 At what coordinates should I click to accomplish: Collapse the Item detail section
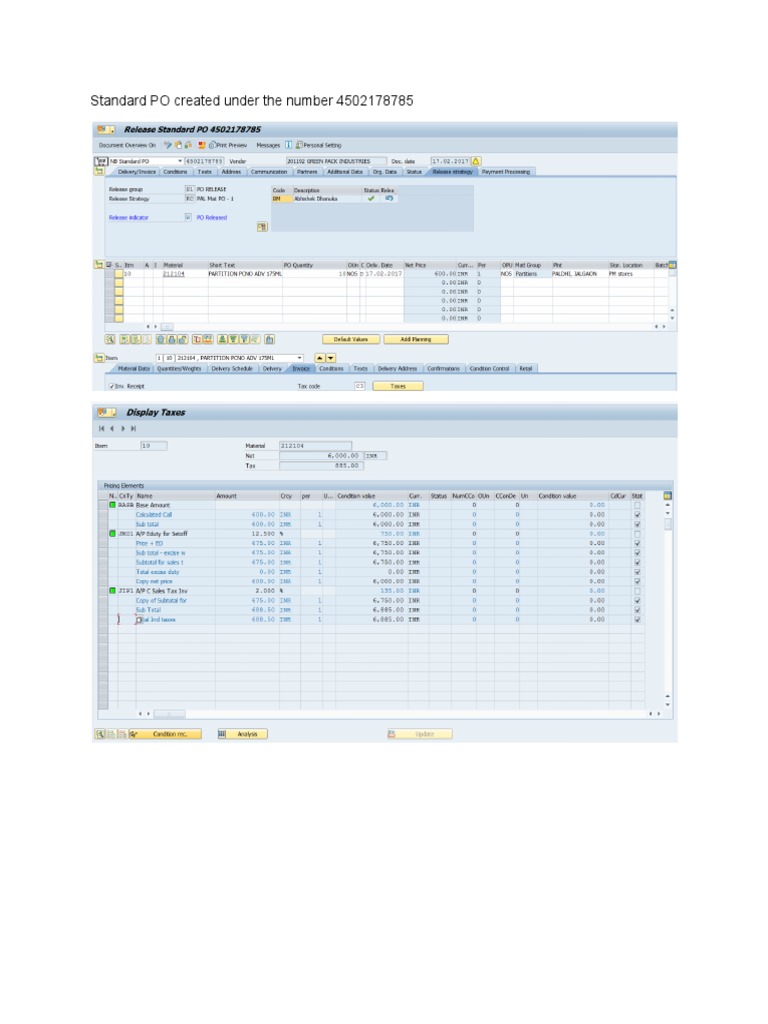99,358
